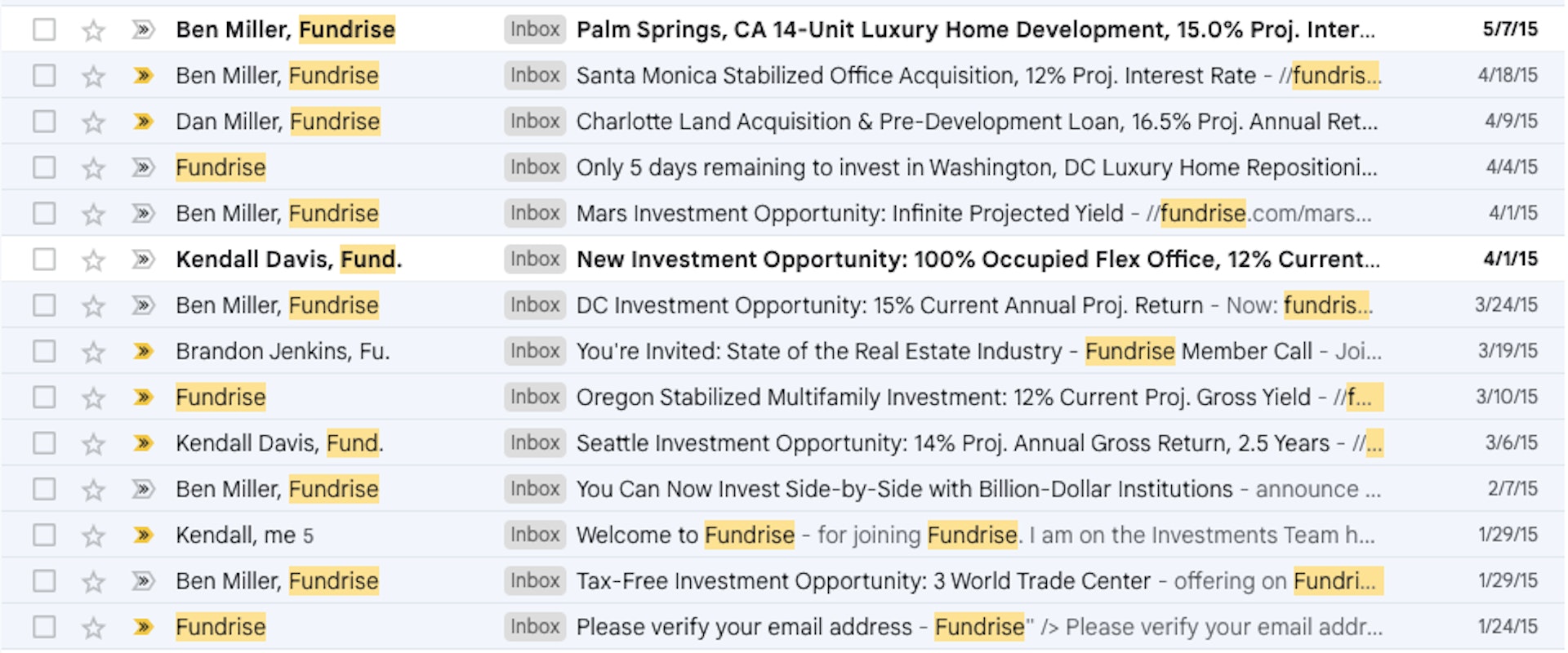Toggle importance marker on Oregon Stabilized Multifamily email
1568x653 pixels.
click(143, 398)
